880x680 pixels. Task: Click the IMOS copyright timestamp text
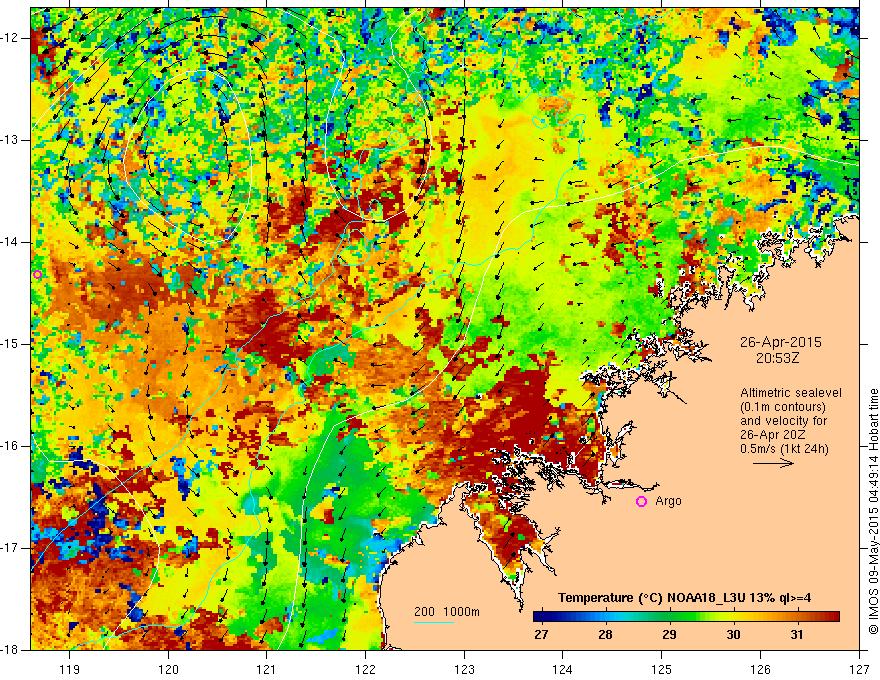point(874,511)
